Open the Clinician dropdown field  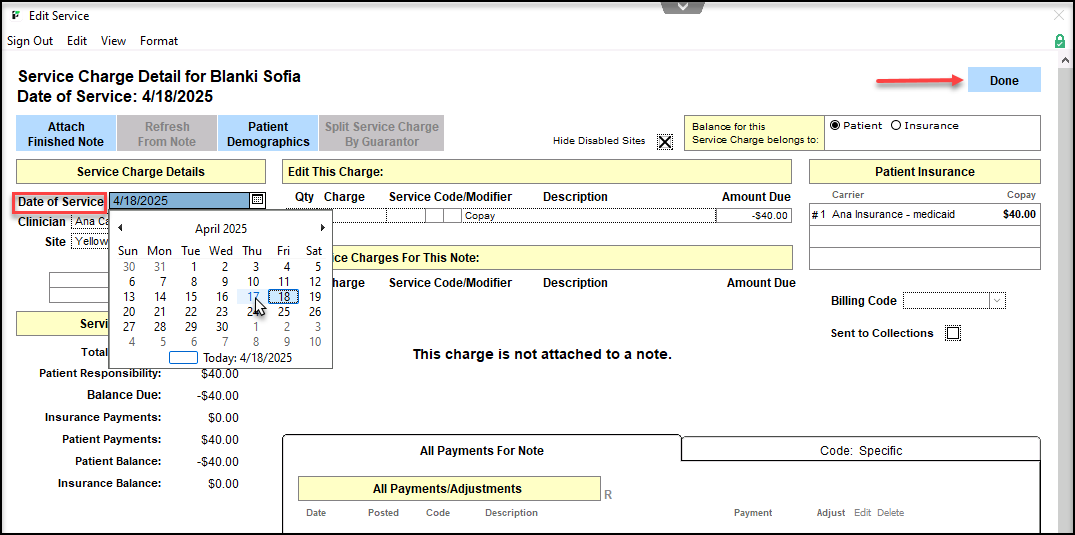coord(90,222)
